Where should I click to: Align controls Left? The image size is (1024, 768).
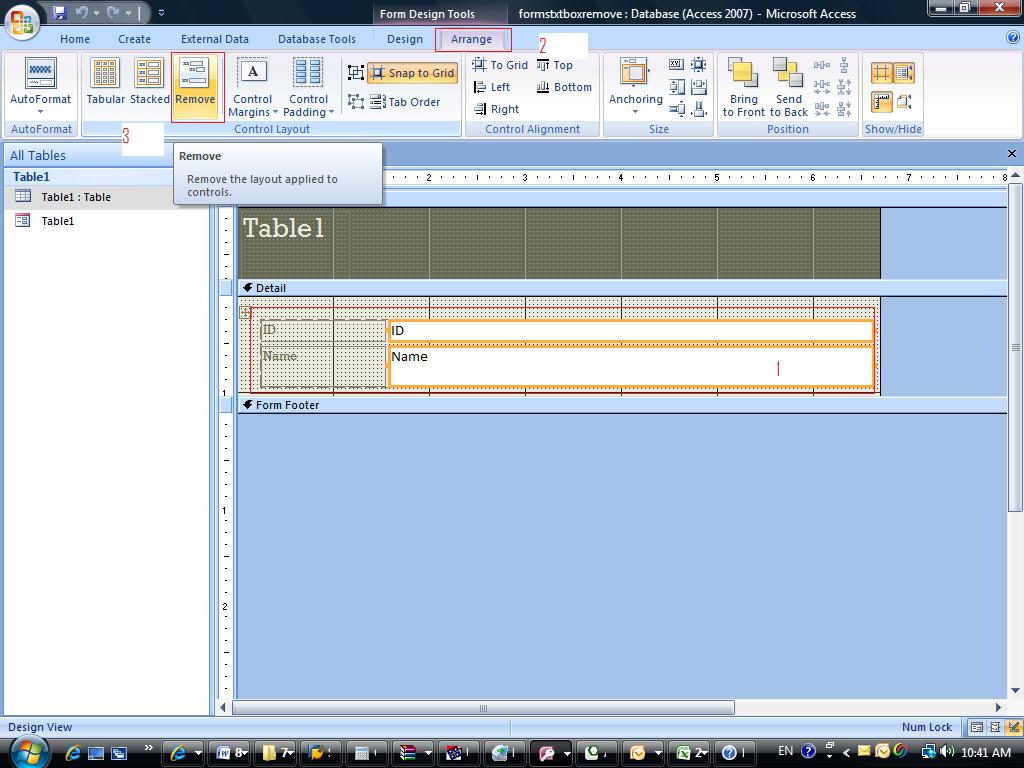pyautogui.click(x=492, y=87)
